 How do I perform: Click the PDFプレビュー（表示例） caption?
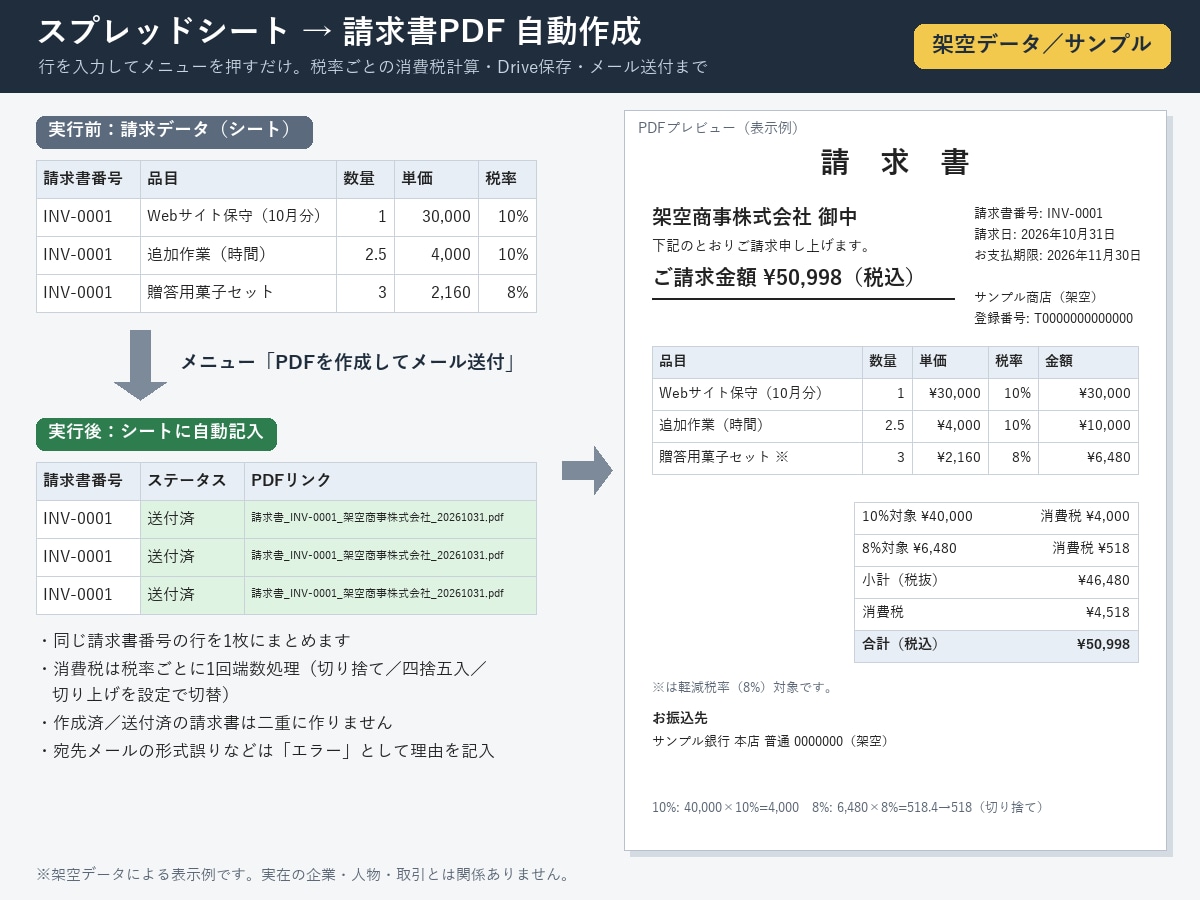click(718, 127)
